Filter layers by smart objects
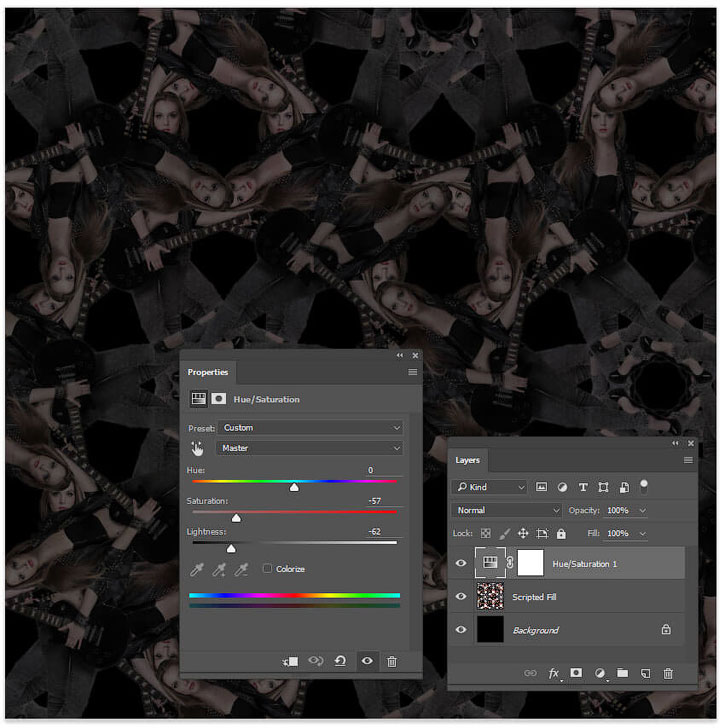 click(x=626, y=489)
